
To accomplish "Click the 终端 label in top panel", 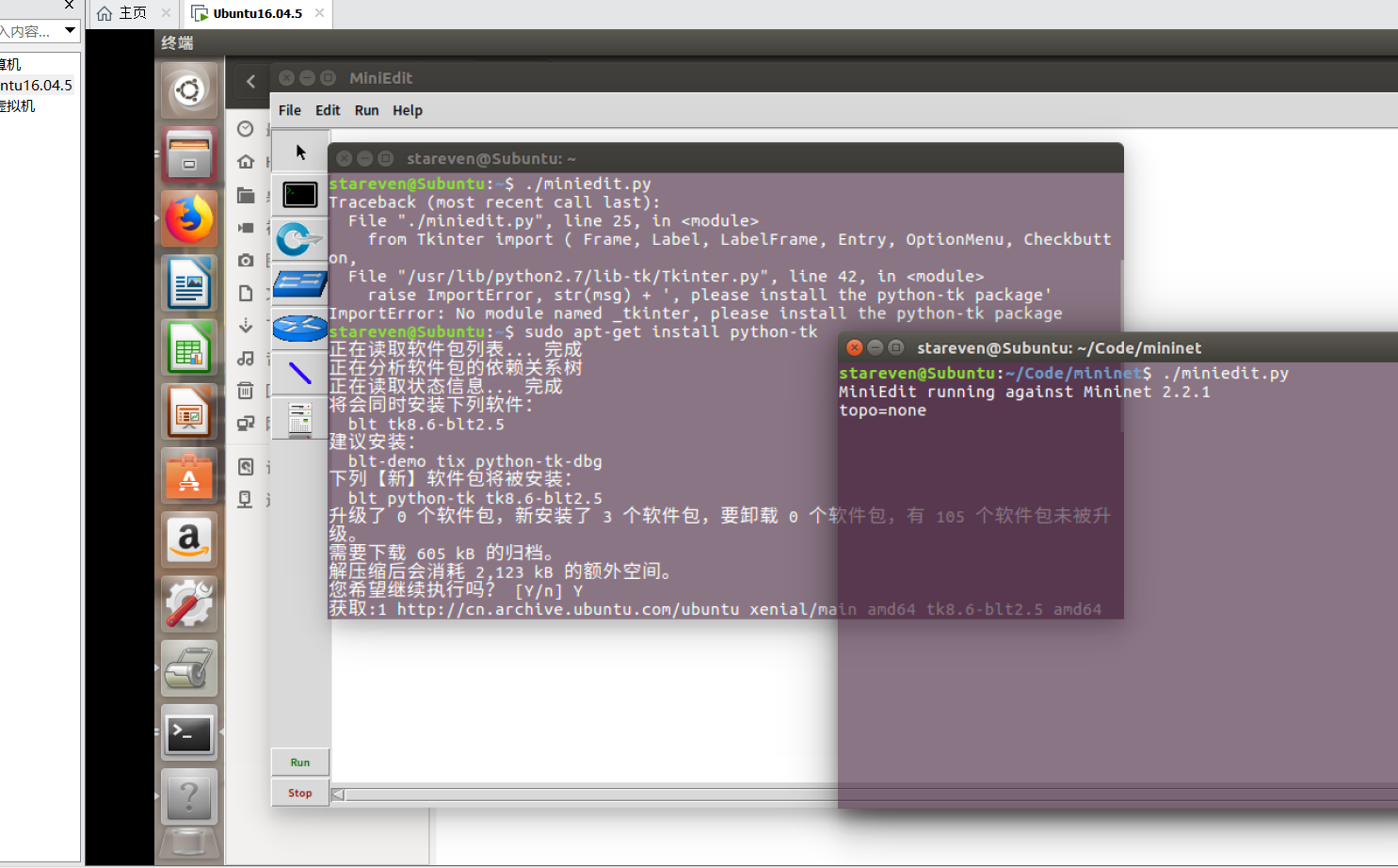I will pos(177,42).
